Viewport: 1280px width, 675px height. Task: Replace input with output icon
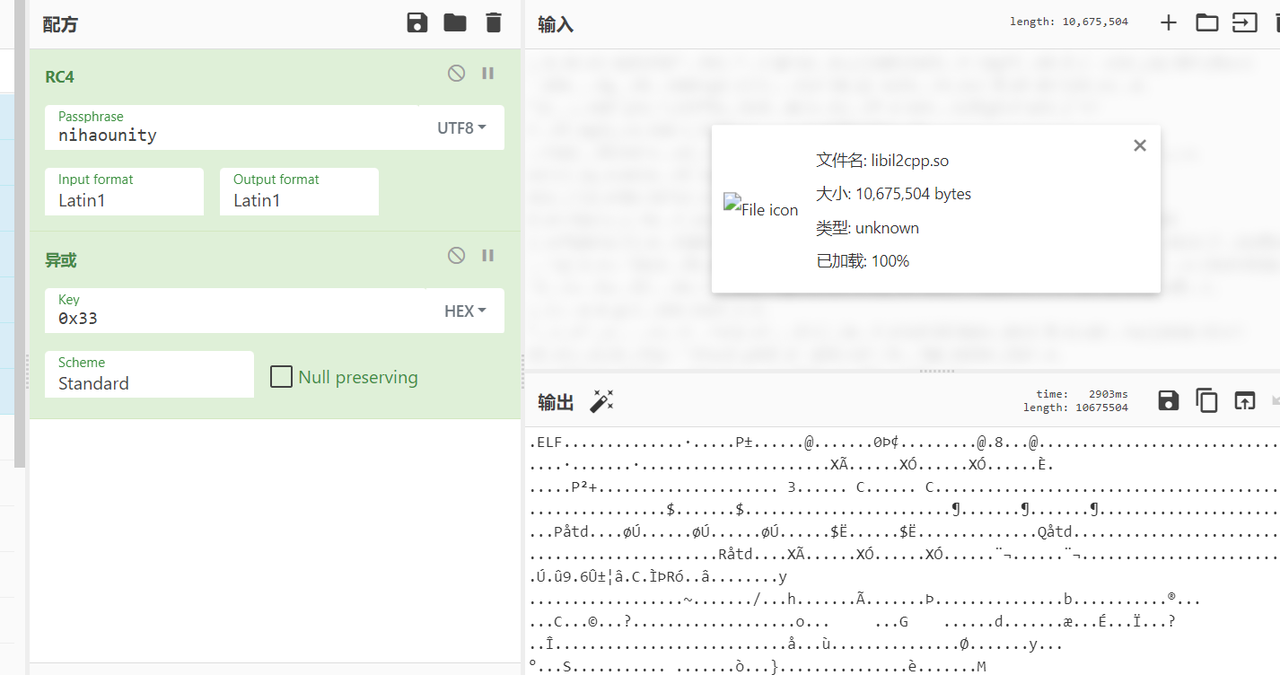point(1244,401)
